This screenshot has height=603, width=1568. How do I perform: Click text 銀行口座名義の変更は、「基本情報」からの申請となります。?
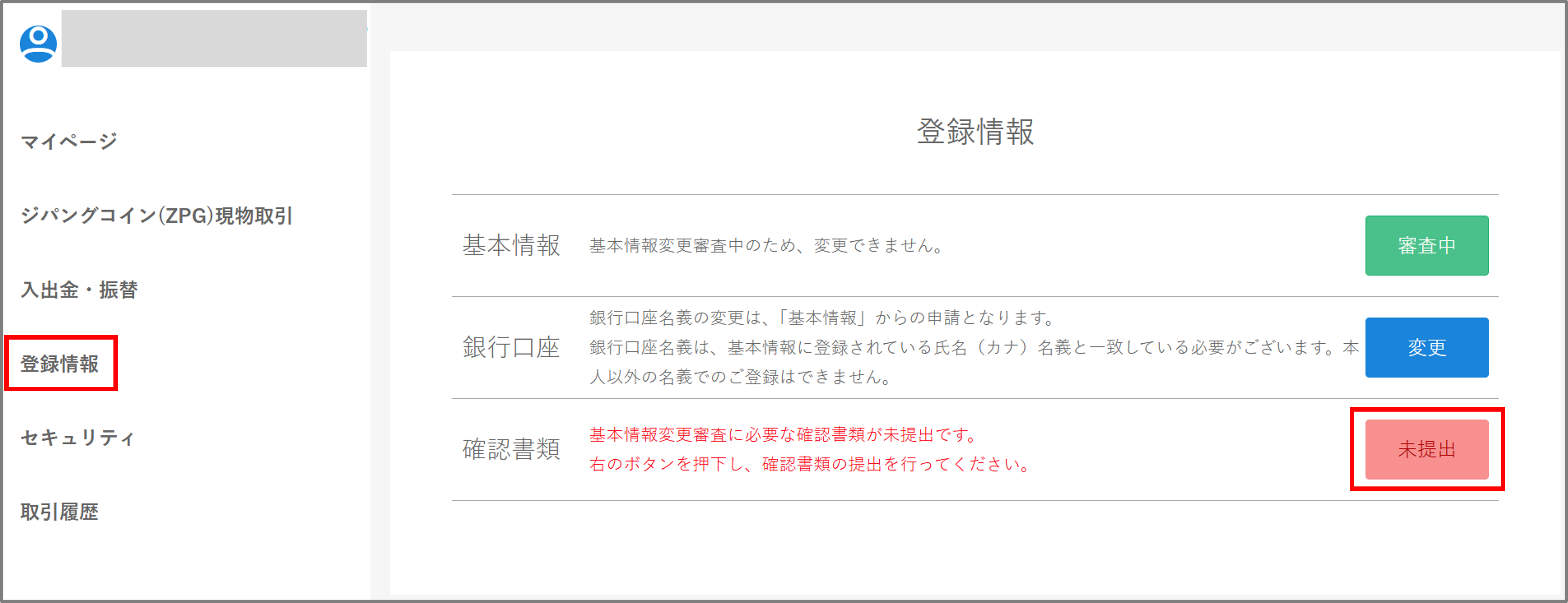pyautogui.click(x=822, y=318)
